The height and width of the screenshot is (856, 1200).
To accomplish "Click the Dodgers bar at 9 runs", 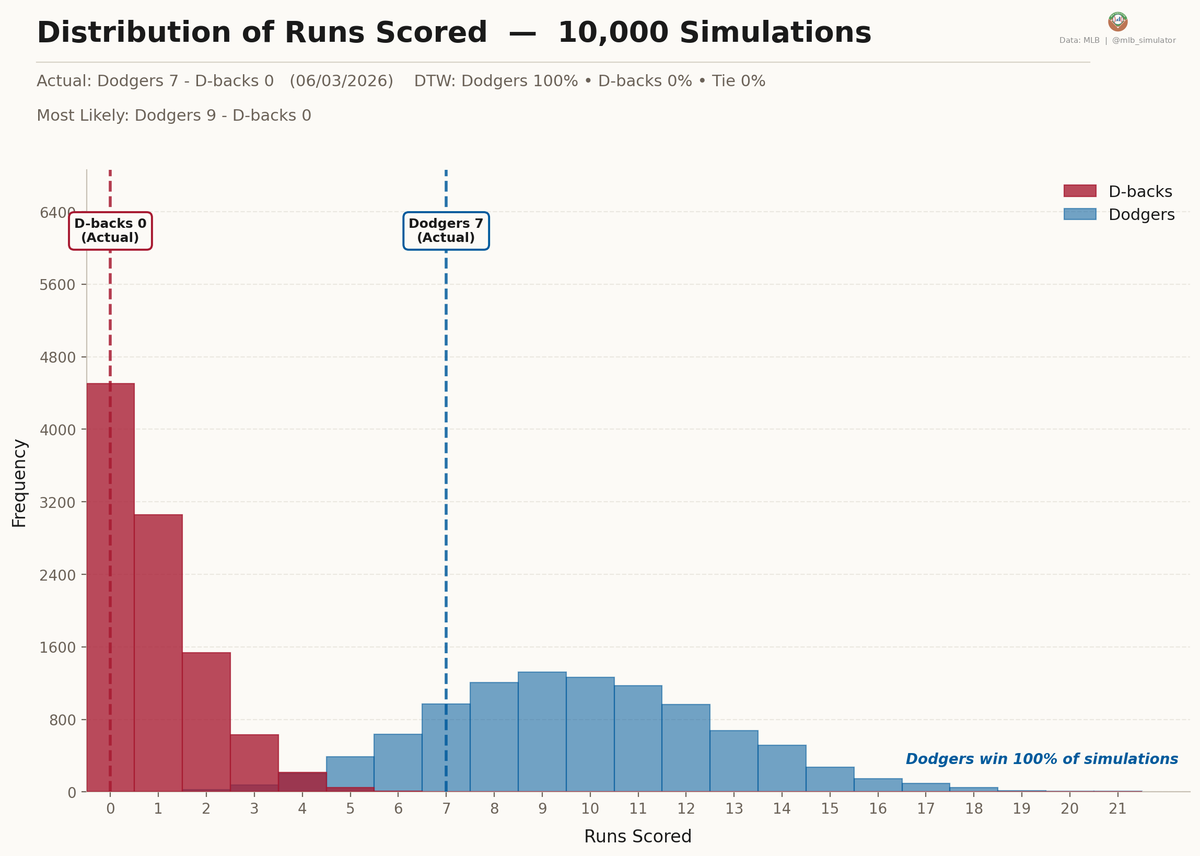I will 542,732.
